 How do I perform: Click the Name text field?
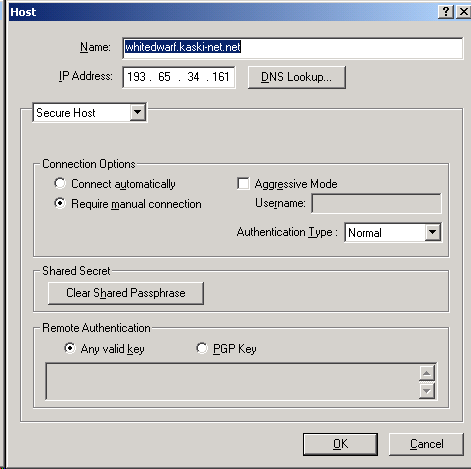coord(293,48)
